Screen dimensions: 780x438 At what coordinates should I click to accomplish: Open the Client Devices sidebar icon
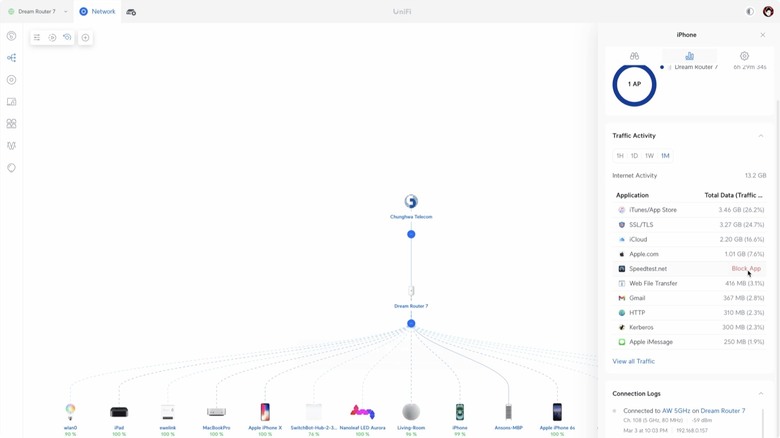coord(11,102)
